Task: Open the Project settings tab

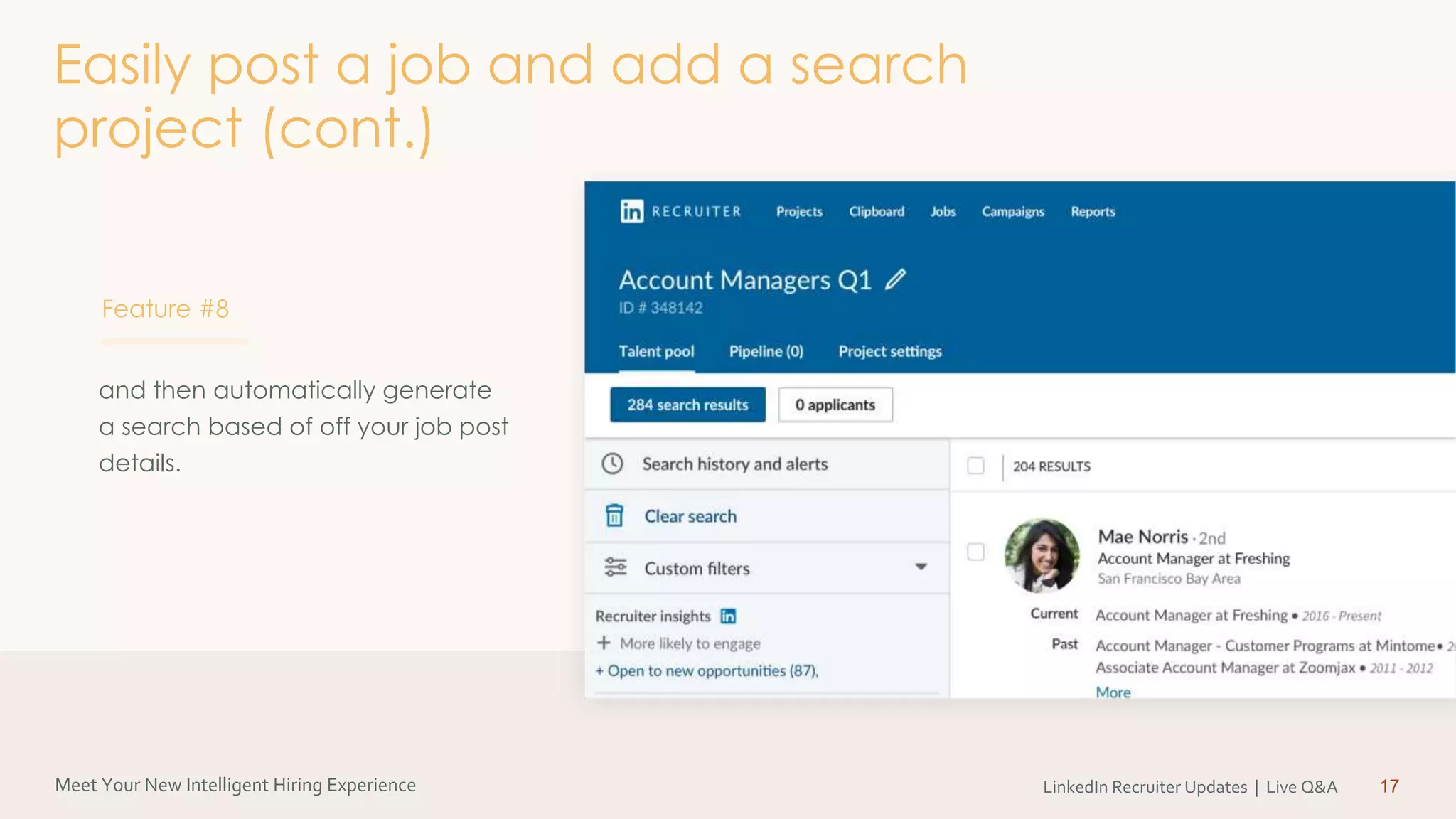Action: (x=890, y=351)
